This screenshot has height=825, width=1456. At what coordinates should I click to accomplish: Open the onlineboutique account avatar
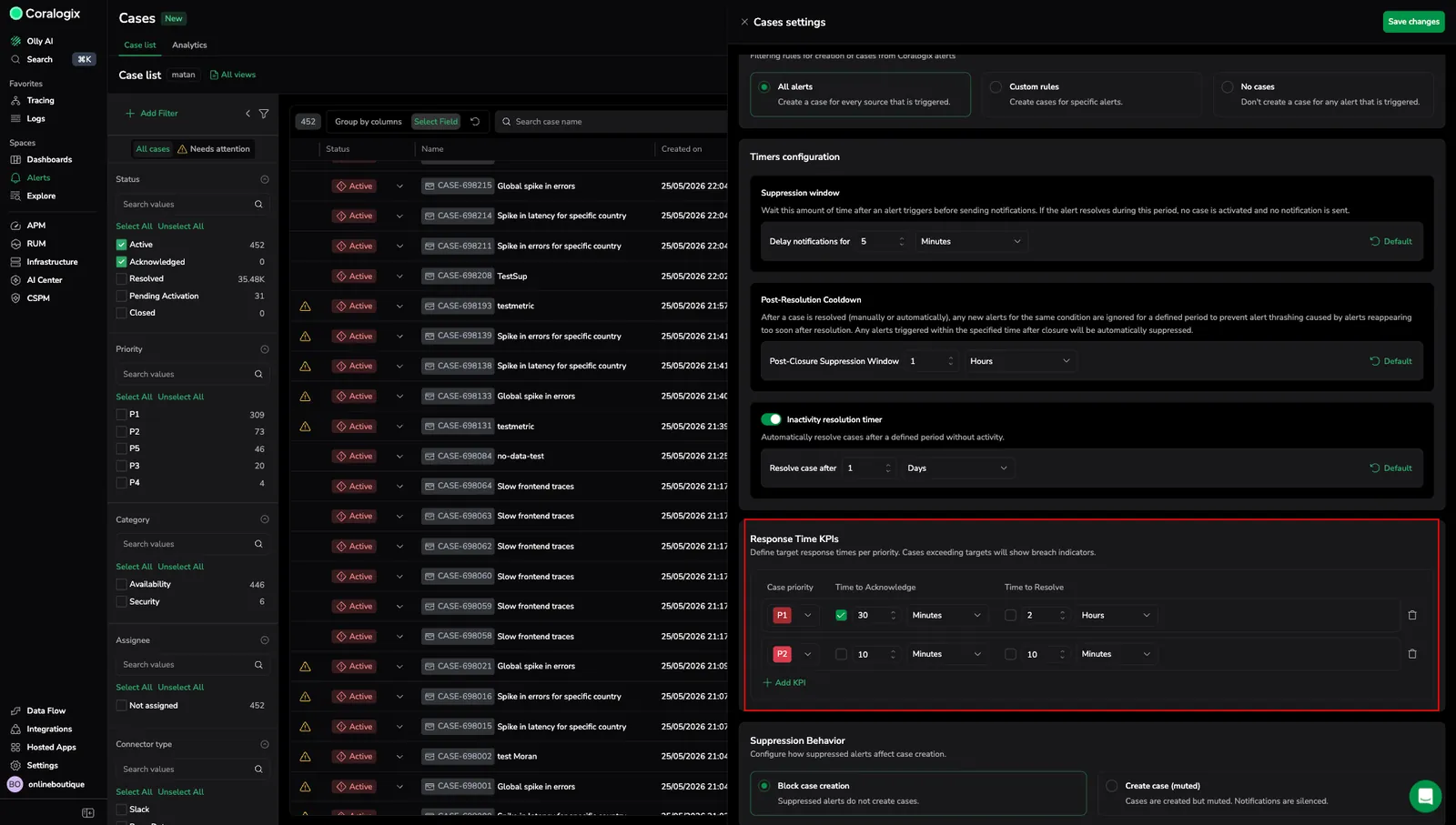[15, 784]
